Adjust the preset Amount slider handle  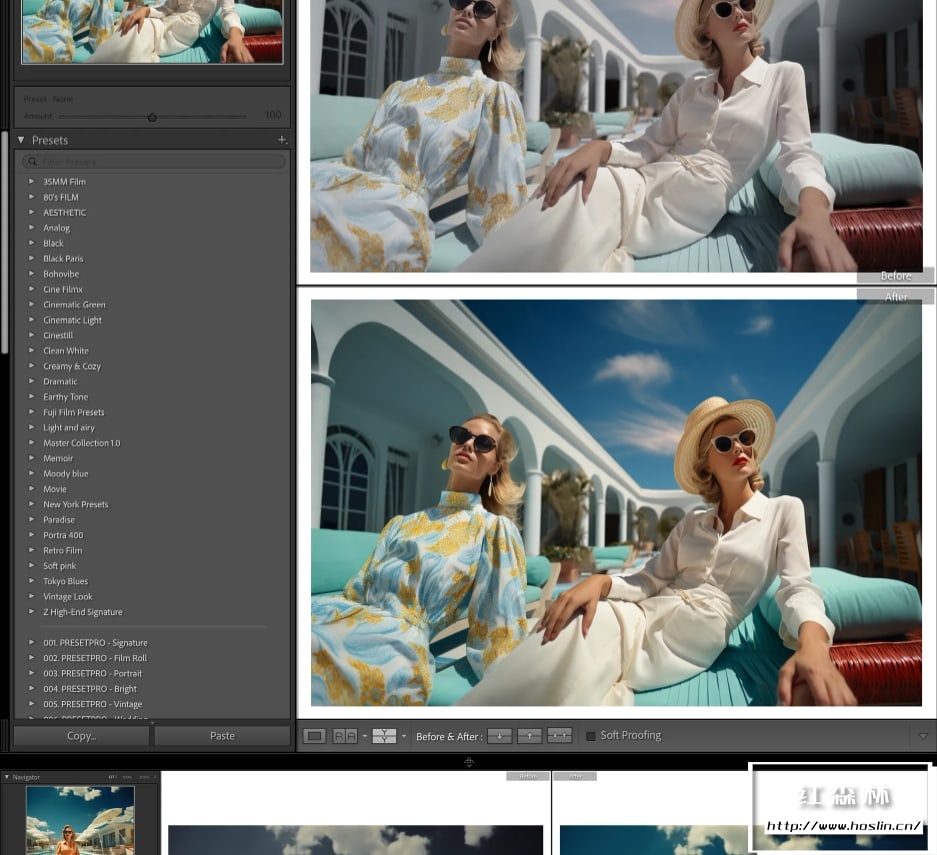click(152, 118)
